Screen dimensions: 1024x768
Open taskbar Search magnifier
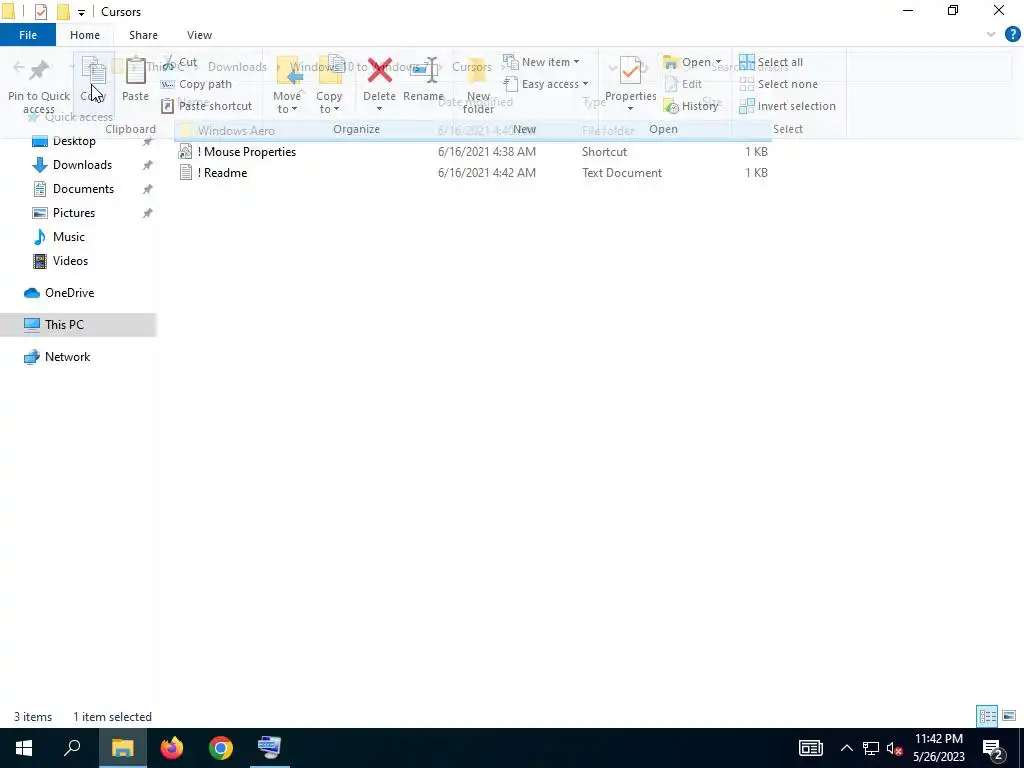point(72,748)
